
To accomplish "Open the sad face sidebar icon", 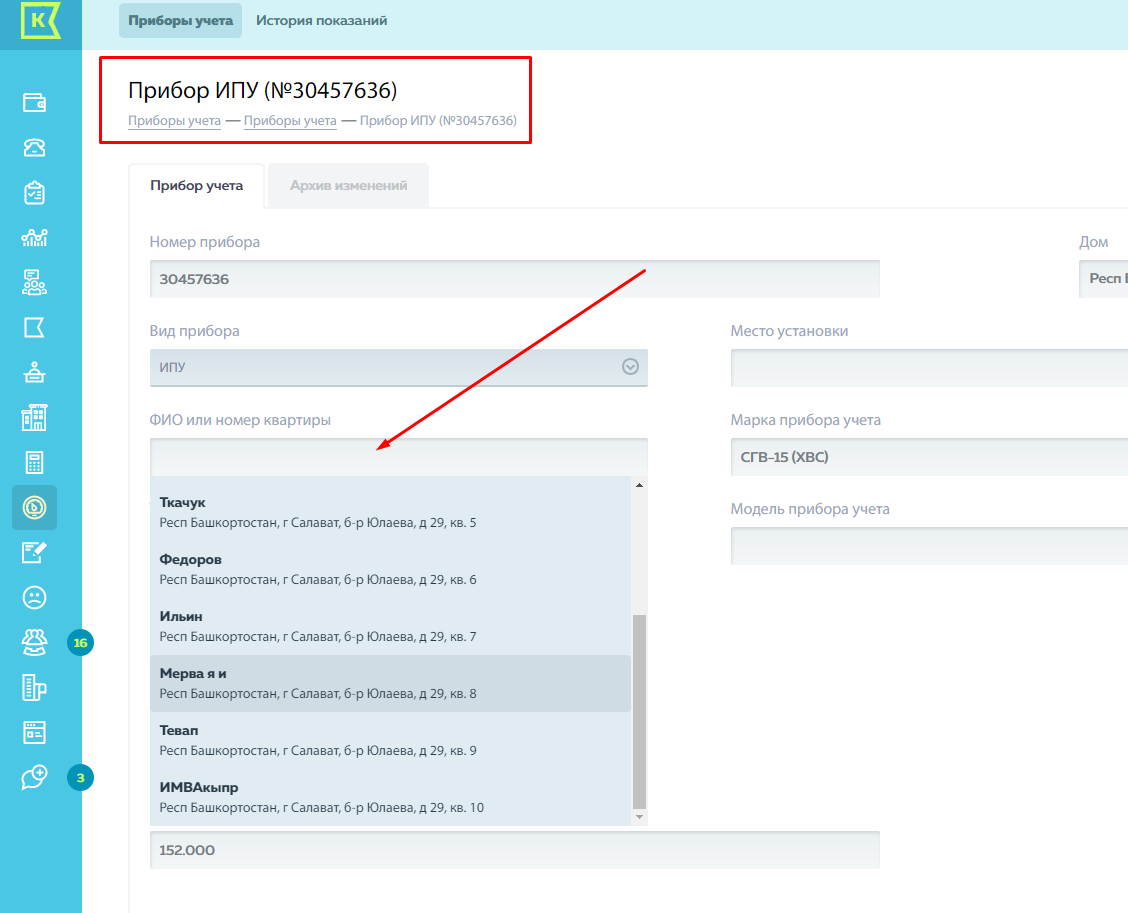I will pyautogui.click(x=35, y=597).
